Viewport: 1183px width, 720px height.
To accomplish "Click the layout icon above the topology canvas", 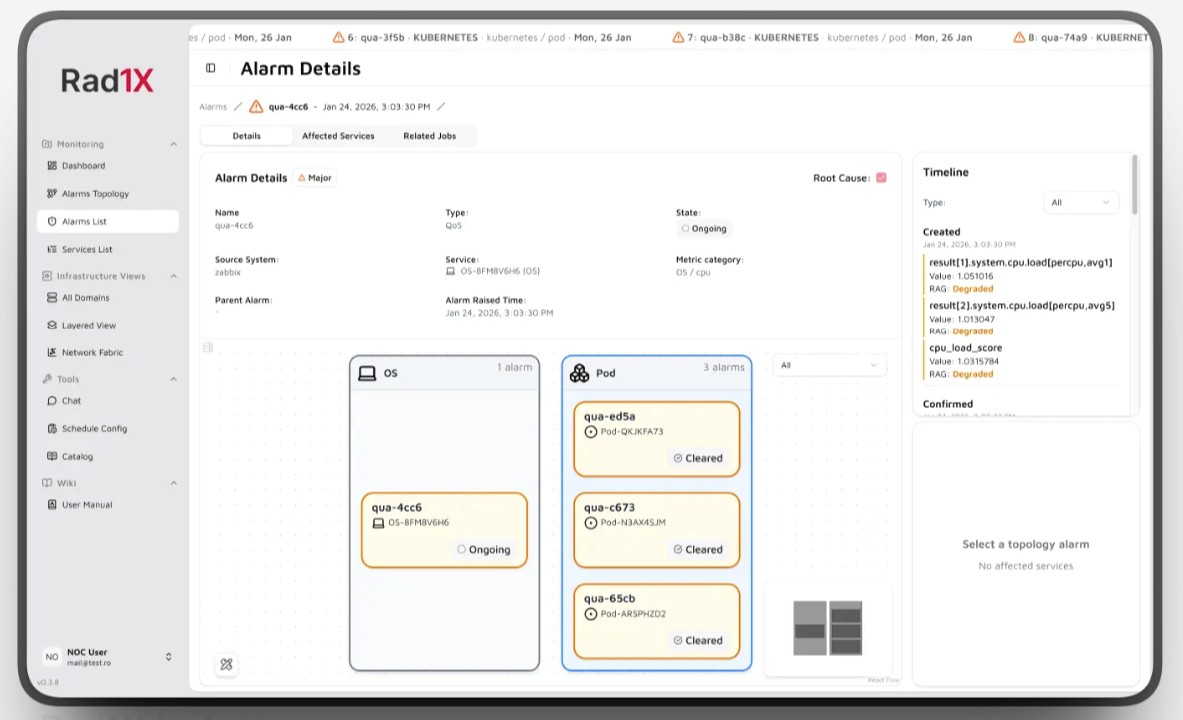I will [x=208, y=348].
